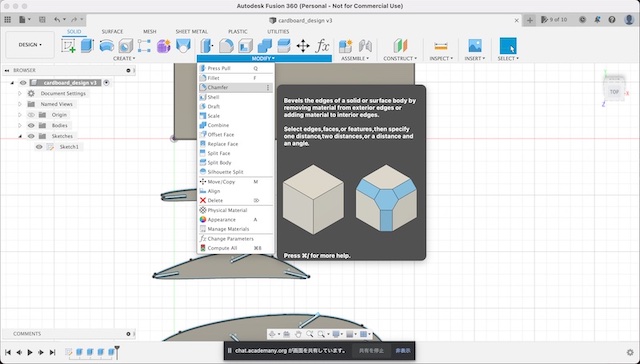Image resolution: width=640 pixels, height=364 pixels.
Task: Open the INSPECT dropdown menu
Action: (x=441, y=59)
